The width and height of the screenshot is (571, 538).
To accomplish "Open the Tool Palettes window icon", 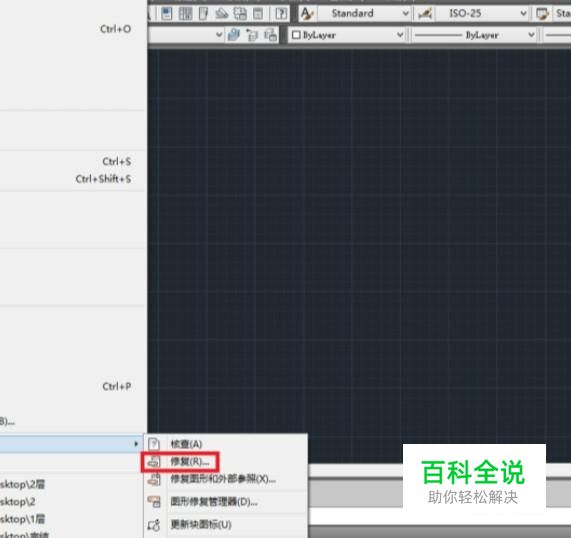I will point(204,14).
